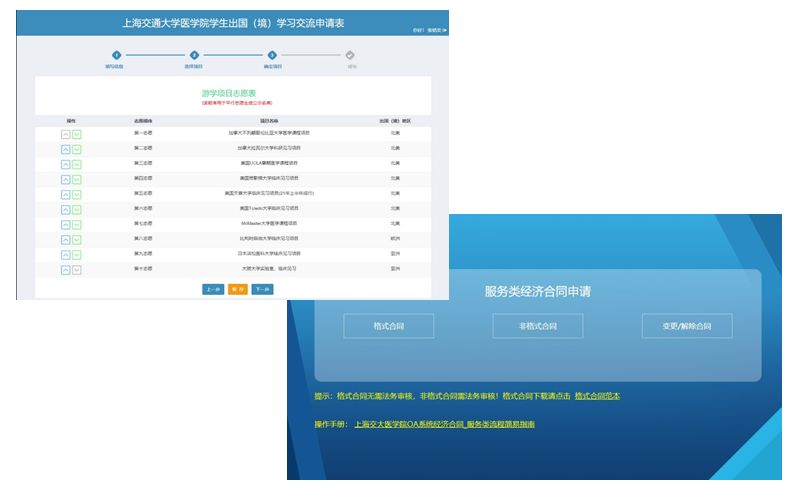Select step 3 marker in the progress bar

click(x=272, y=55)
